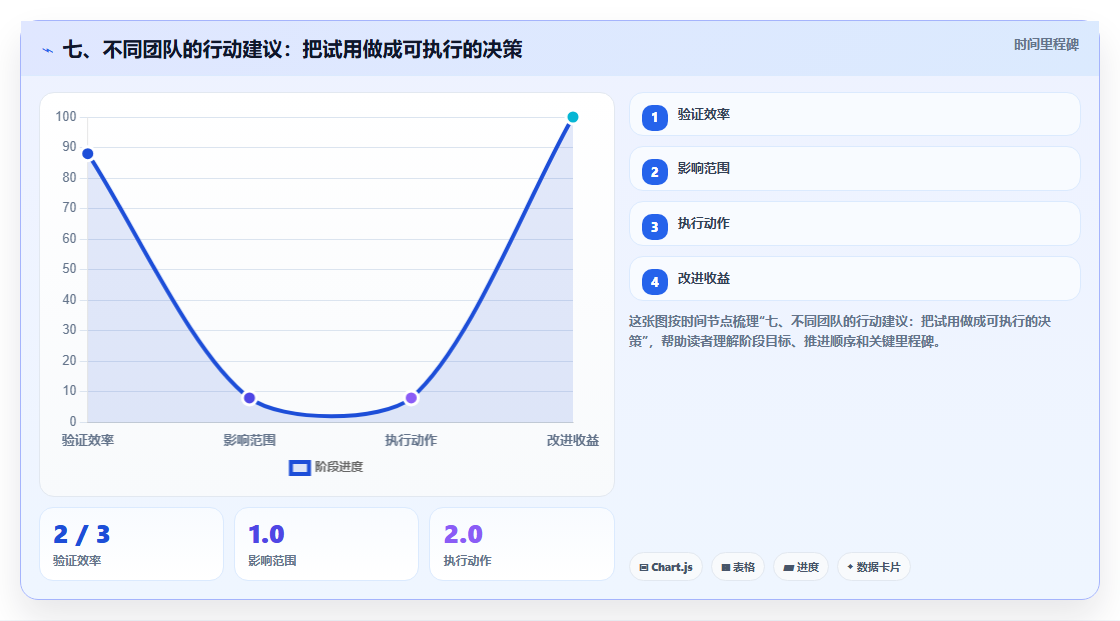This screenshot has width=1120, height=621.
Task: Open the 改进收益 milestone row
Action: [x=854, y=279]
